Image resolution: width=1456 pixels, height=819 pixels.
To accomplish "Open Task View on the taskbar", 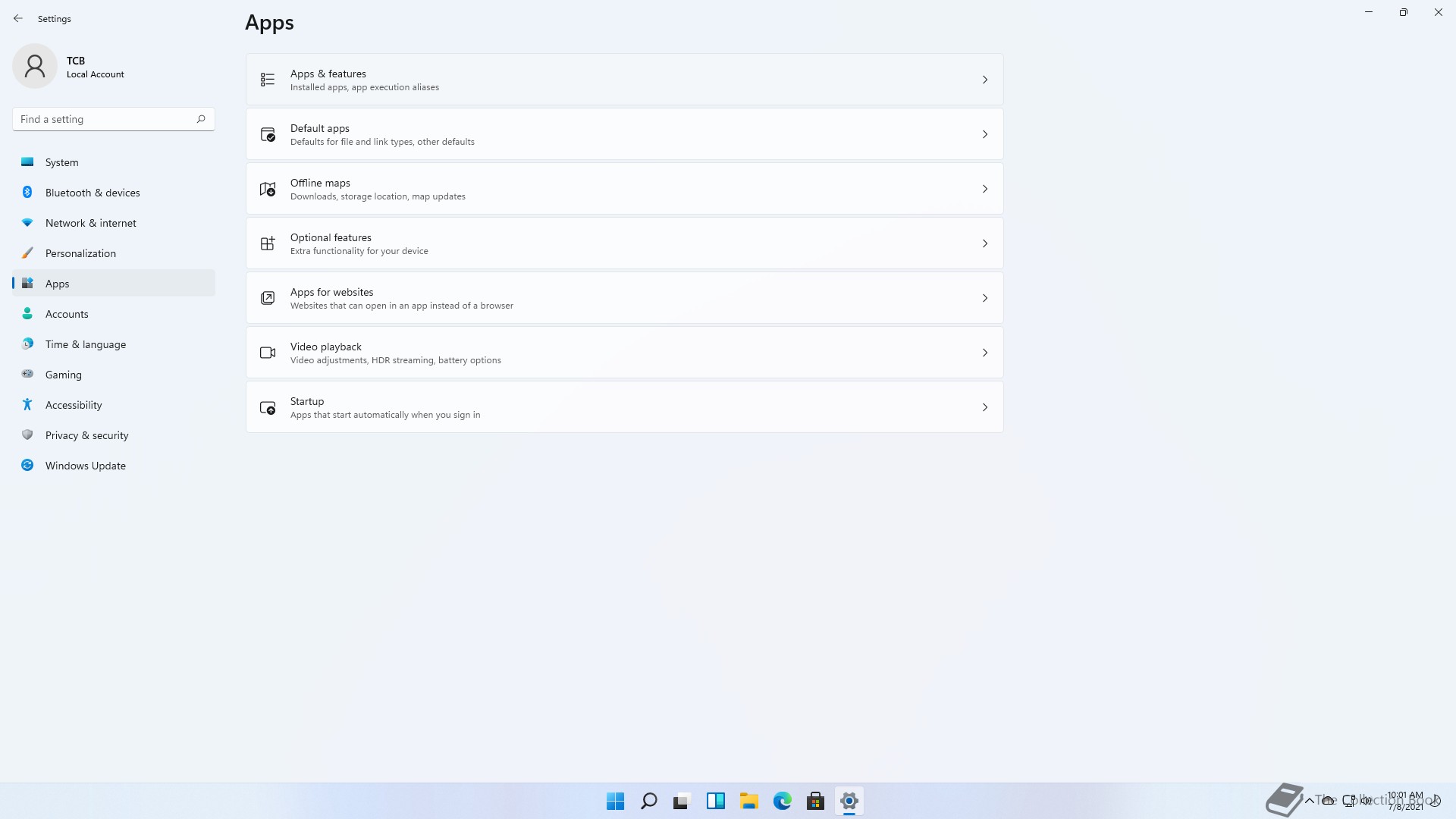I will coord(682,801).
